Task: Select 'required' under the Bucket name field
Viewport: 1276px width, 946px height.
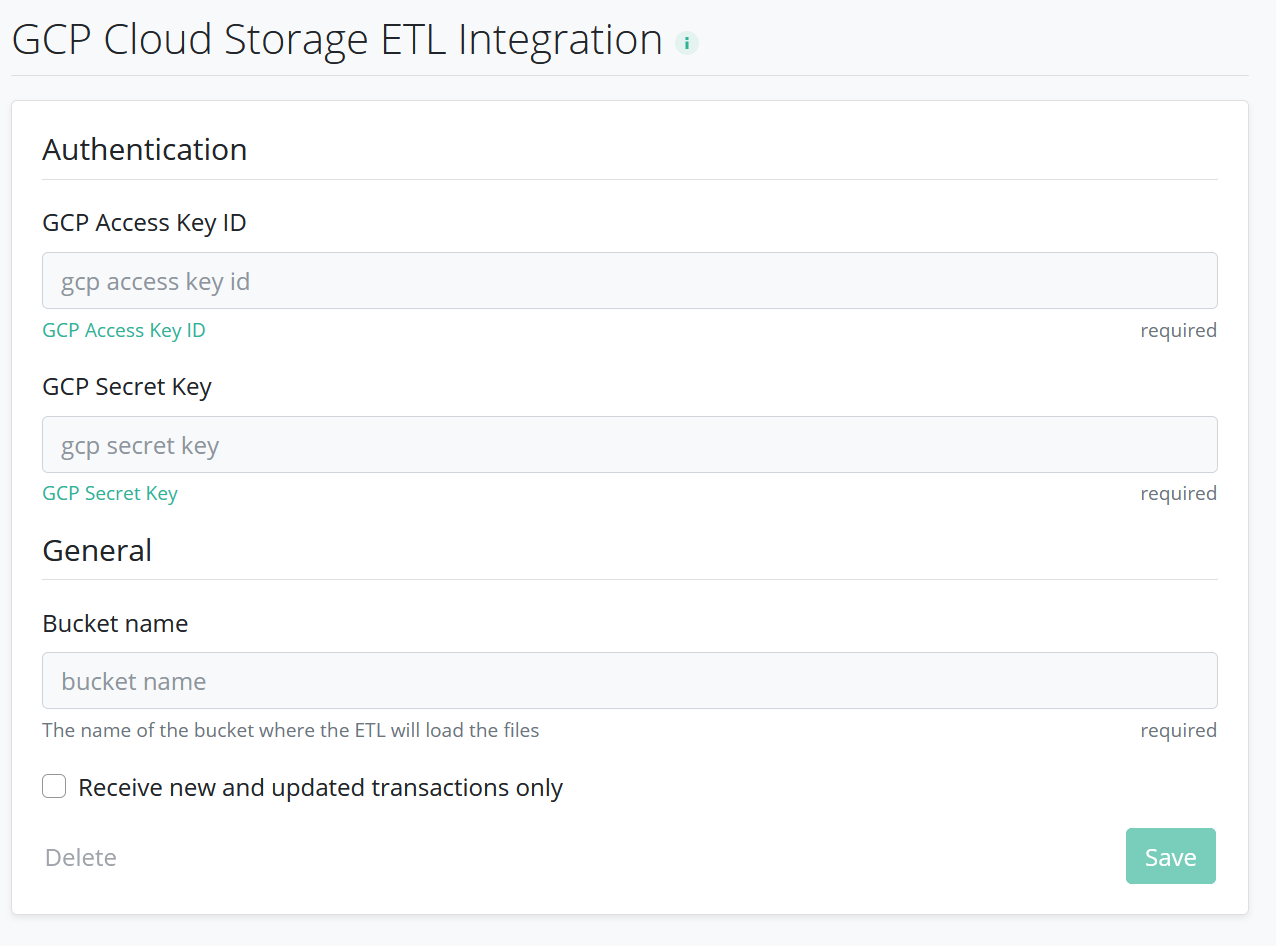Action: (1179, 731)
